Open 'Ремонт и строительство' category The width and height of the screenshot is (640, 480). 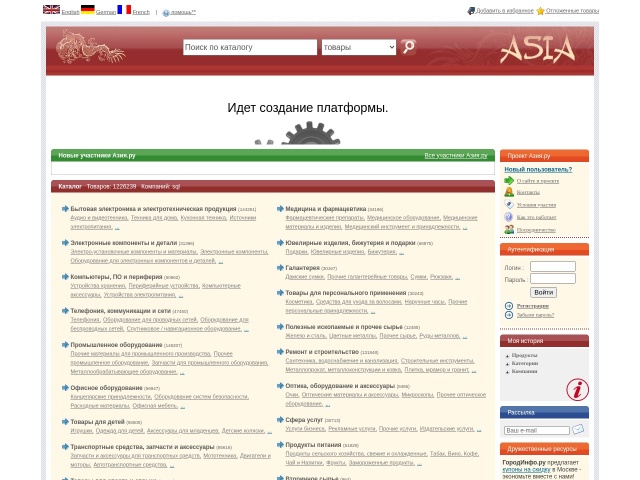(322, 352)
